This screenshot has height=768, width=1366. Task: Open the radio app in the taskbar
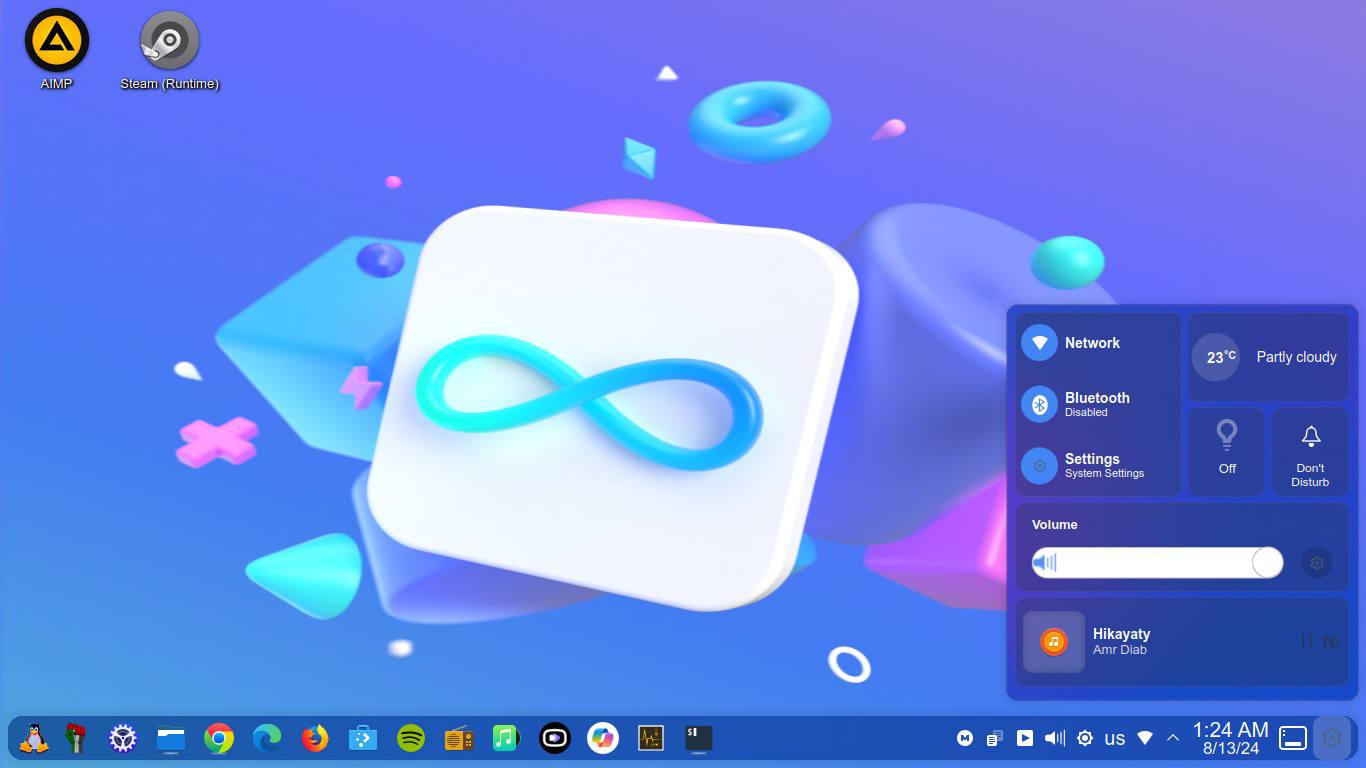459,739
